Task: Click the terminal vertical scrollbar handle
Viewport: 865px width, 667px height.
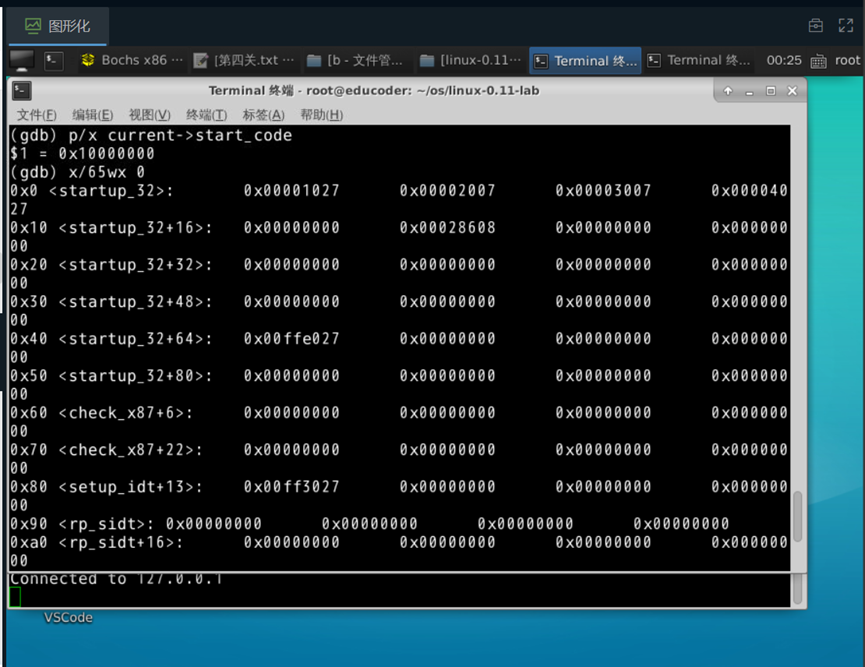Action: pos(797,516)
